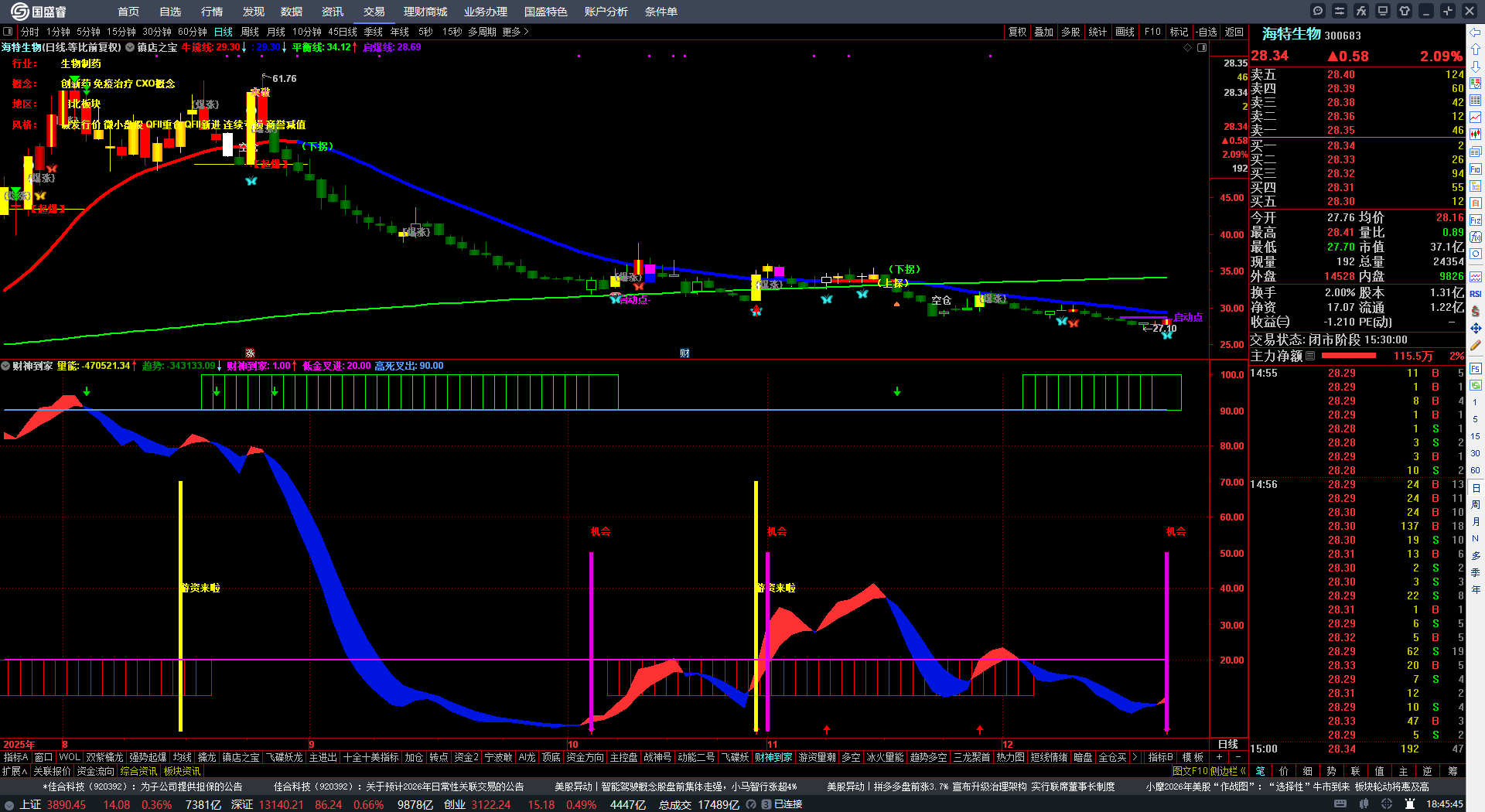Click the keyboard icon in status bar
This screenshot has width=1485, height=812.
1340,804
